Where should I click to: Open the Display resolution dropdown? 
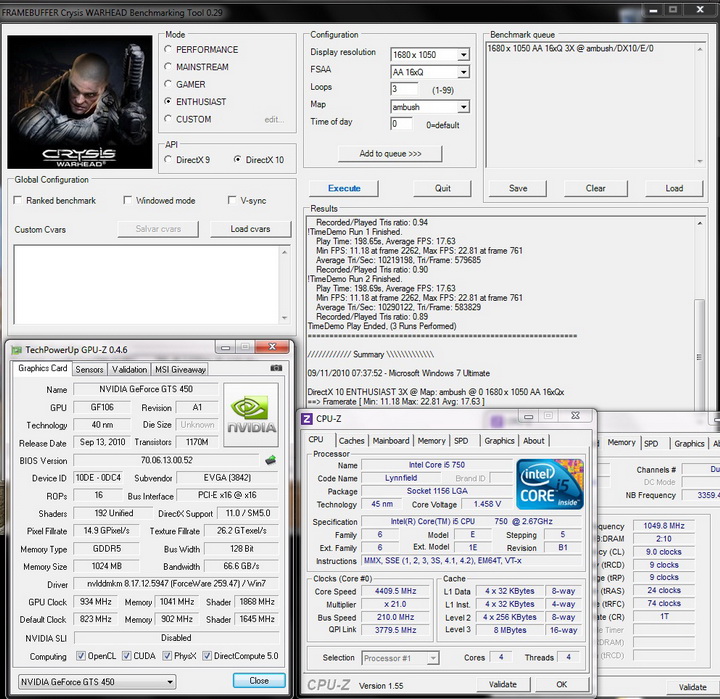coord(463,55)
